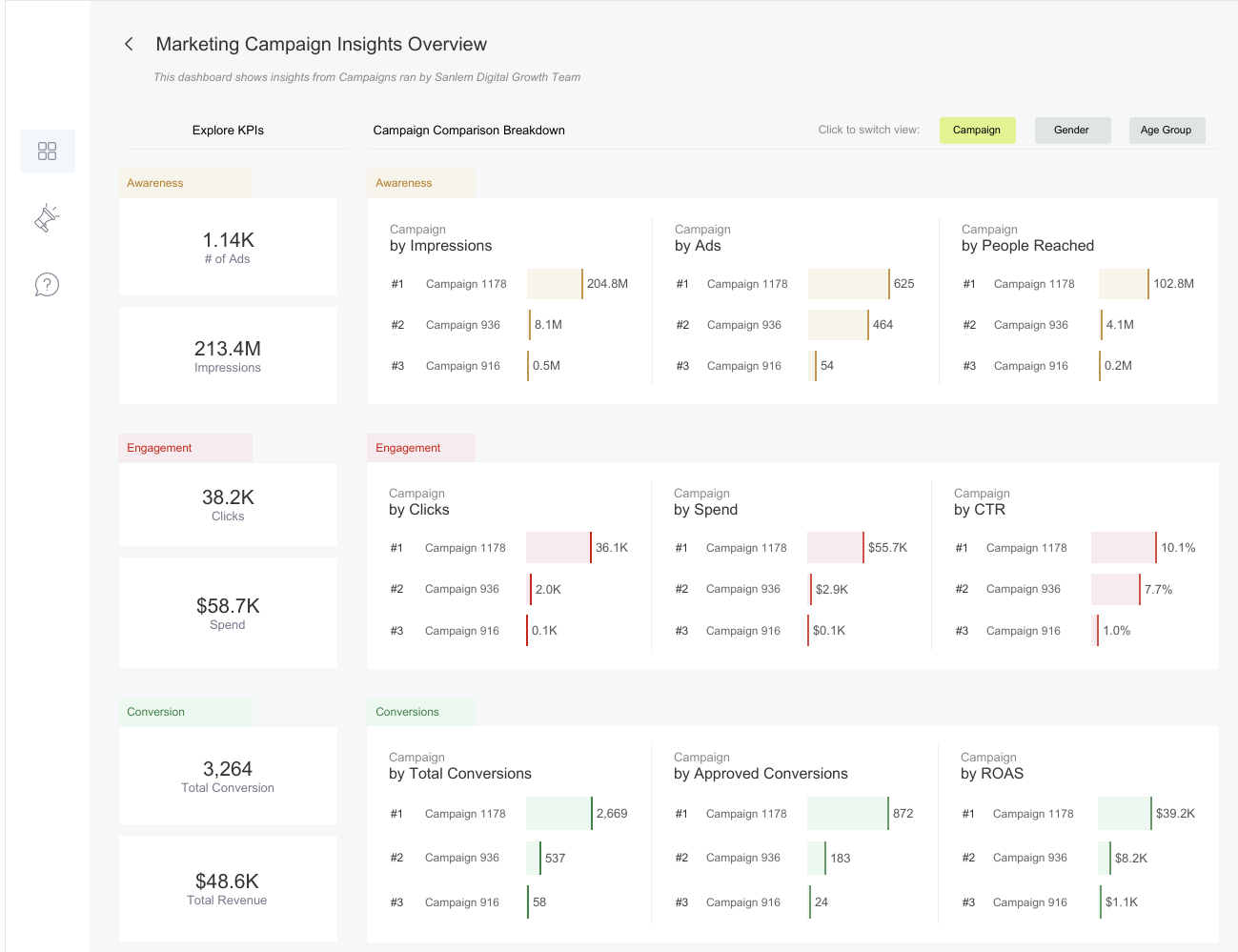Select the 38.2K Clicks KPI card
The image size is (1238, 952).
(228, 504)
